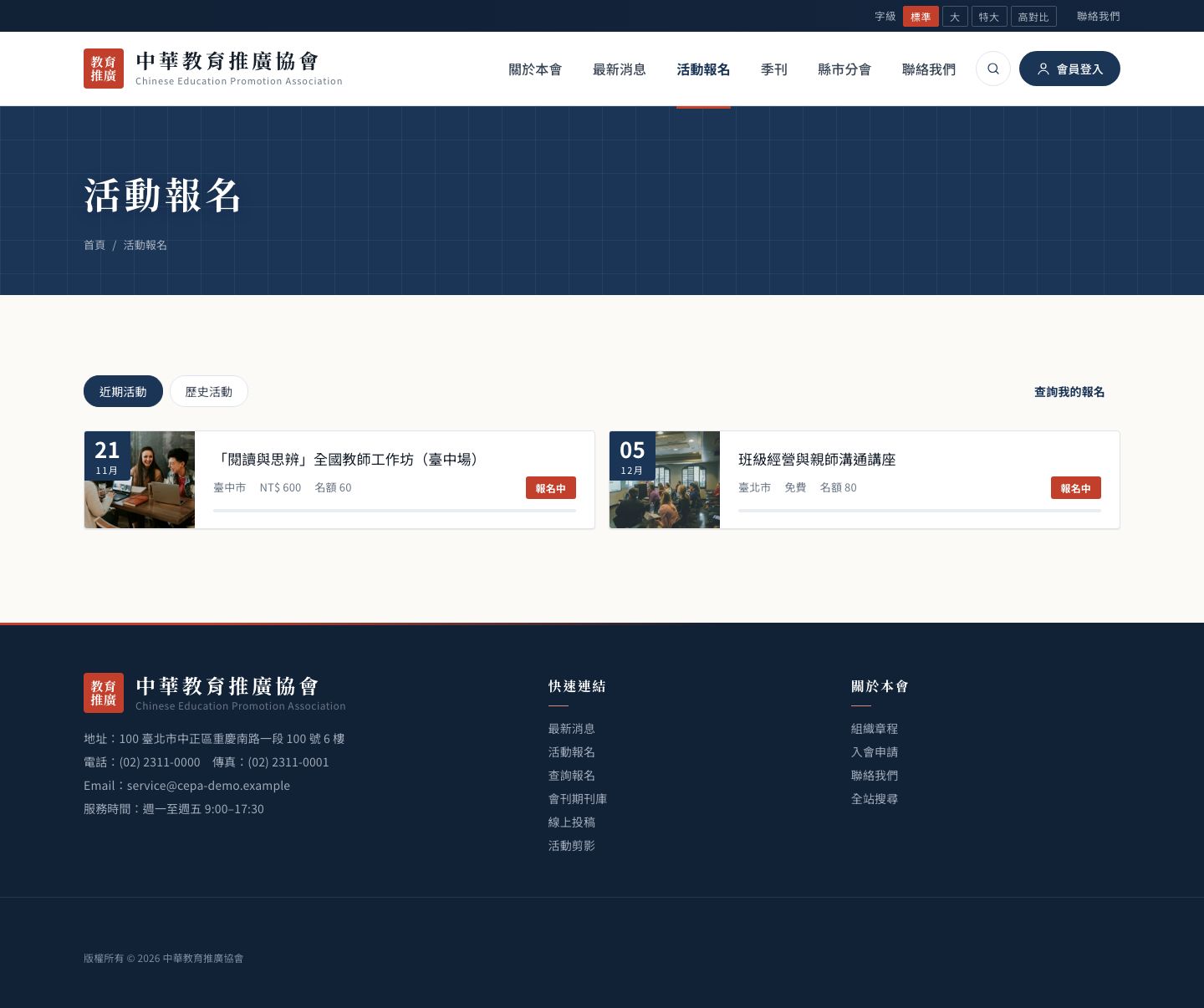This screenshot has height=1008, width=1204.
Task: Click the 版權所有 © 2026 copyright text
Action: 164,959
